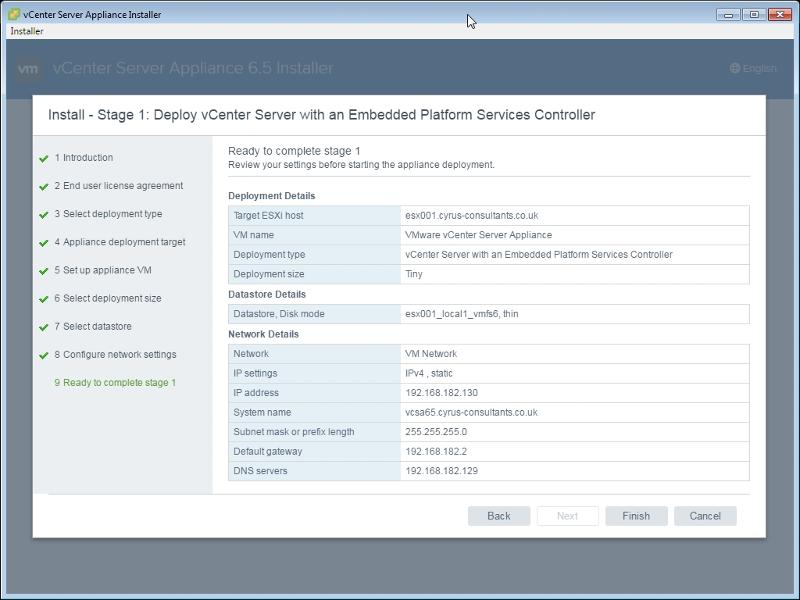This screenshot has width=800, height=600.
Task: Click the Deployment Details heading
Action: [x=271, y=196]
